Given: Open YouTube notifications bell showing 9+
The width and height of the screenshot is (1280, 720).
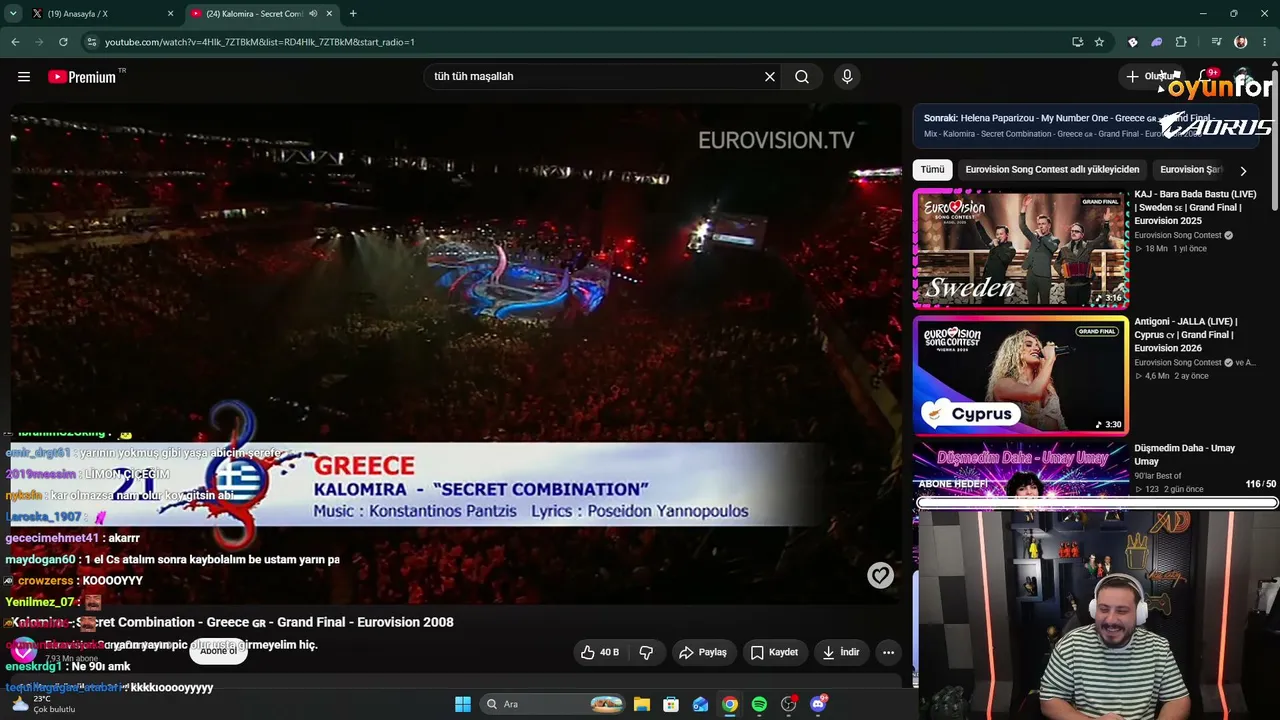Looking at the screenshot, I should pos(1206,77).
